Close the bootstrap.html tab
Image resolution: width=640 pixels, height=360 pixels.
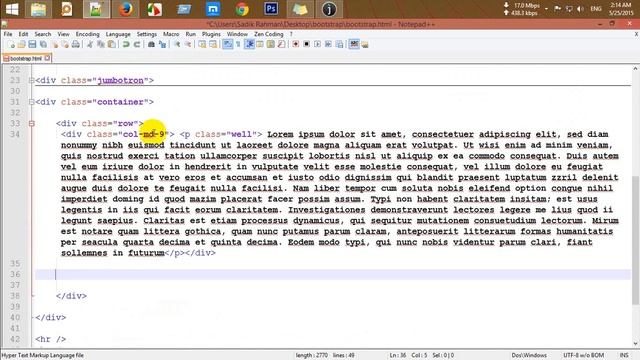click(47, 58)
